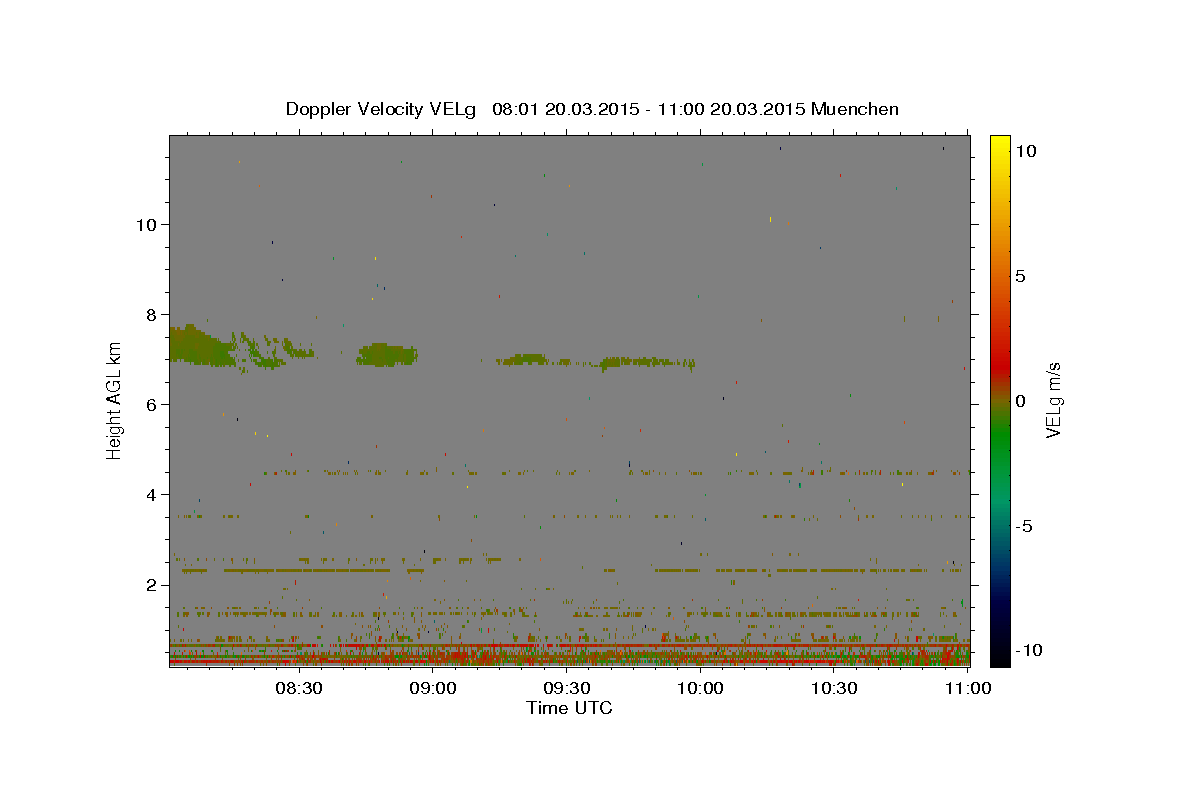Click the colorbar label '10' at top

click(x=1025, y=151)
